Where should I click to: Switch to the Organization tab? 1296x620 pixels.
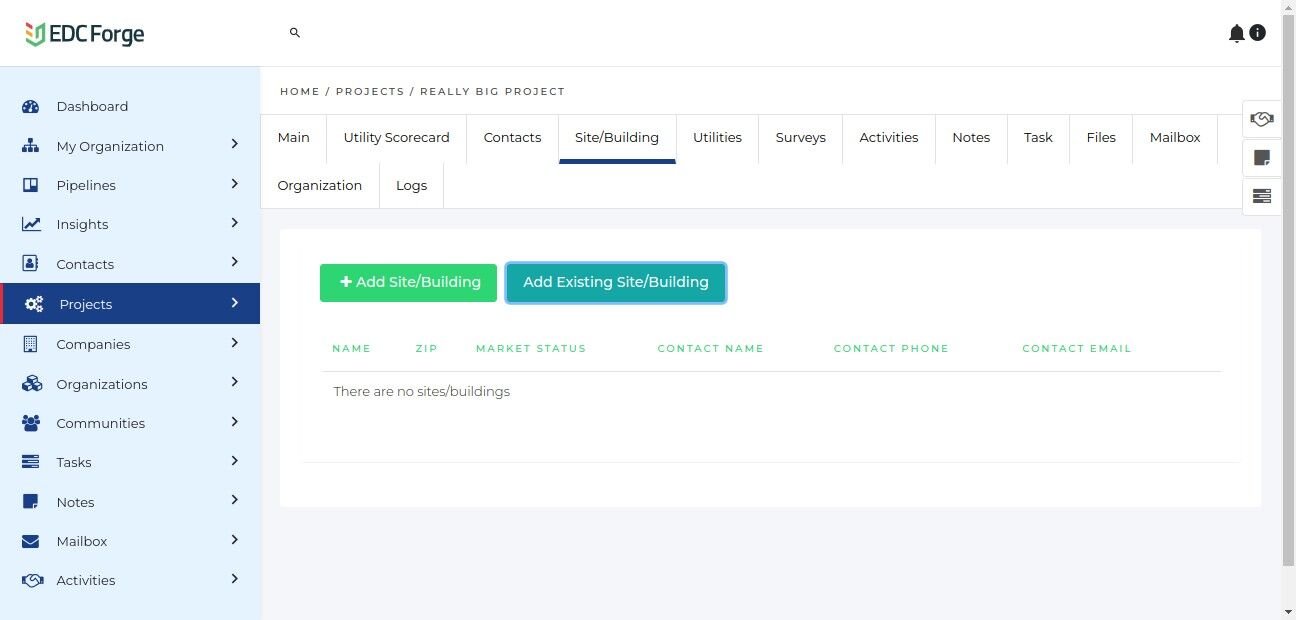click(x=320, y=186)
